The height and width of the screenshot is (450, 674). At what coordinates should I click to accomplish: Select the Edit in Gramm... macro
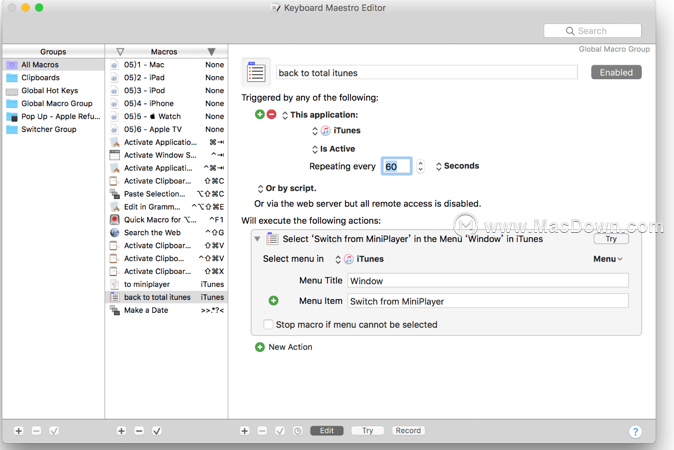pyautogui.click(x=166, y=207)
